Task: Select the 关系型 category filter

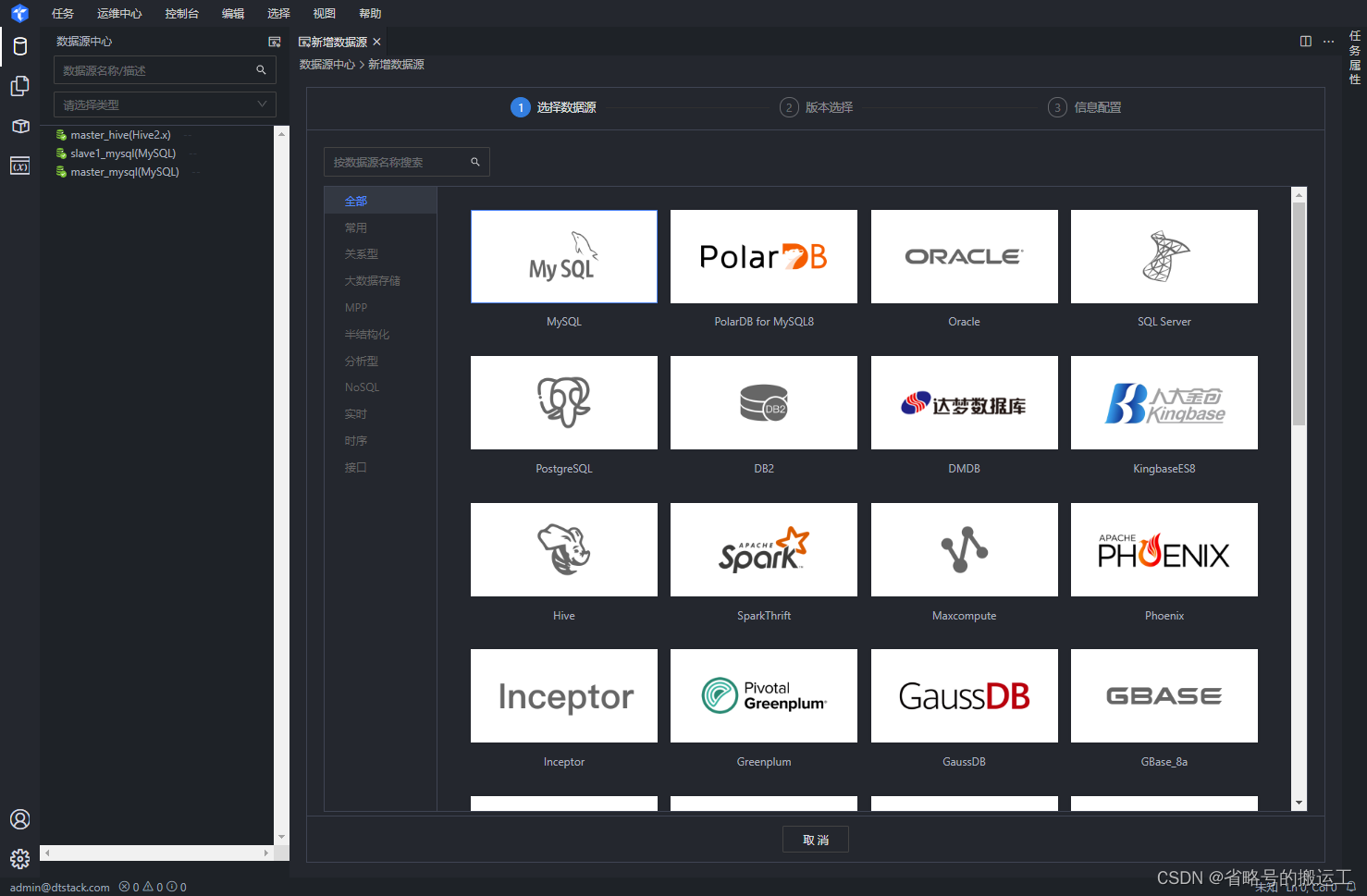Action: coord(380,253)
